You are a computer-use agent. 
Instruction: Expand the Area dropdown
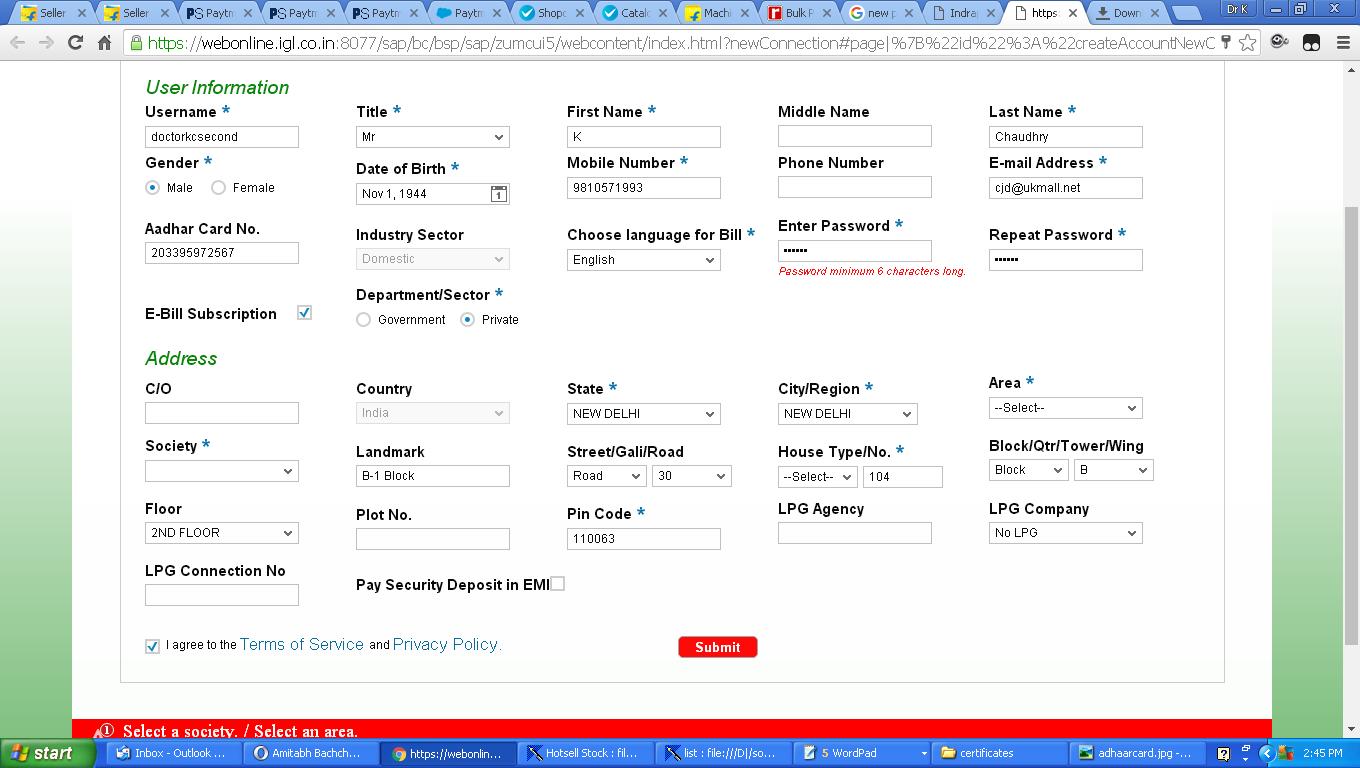point(1065,408)
